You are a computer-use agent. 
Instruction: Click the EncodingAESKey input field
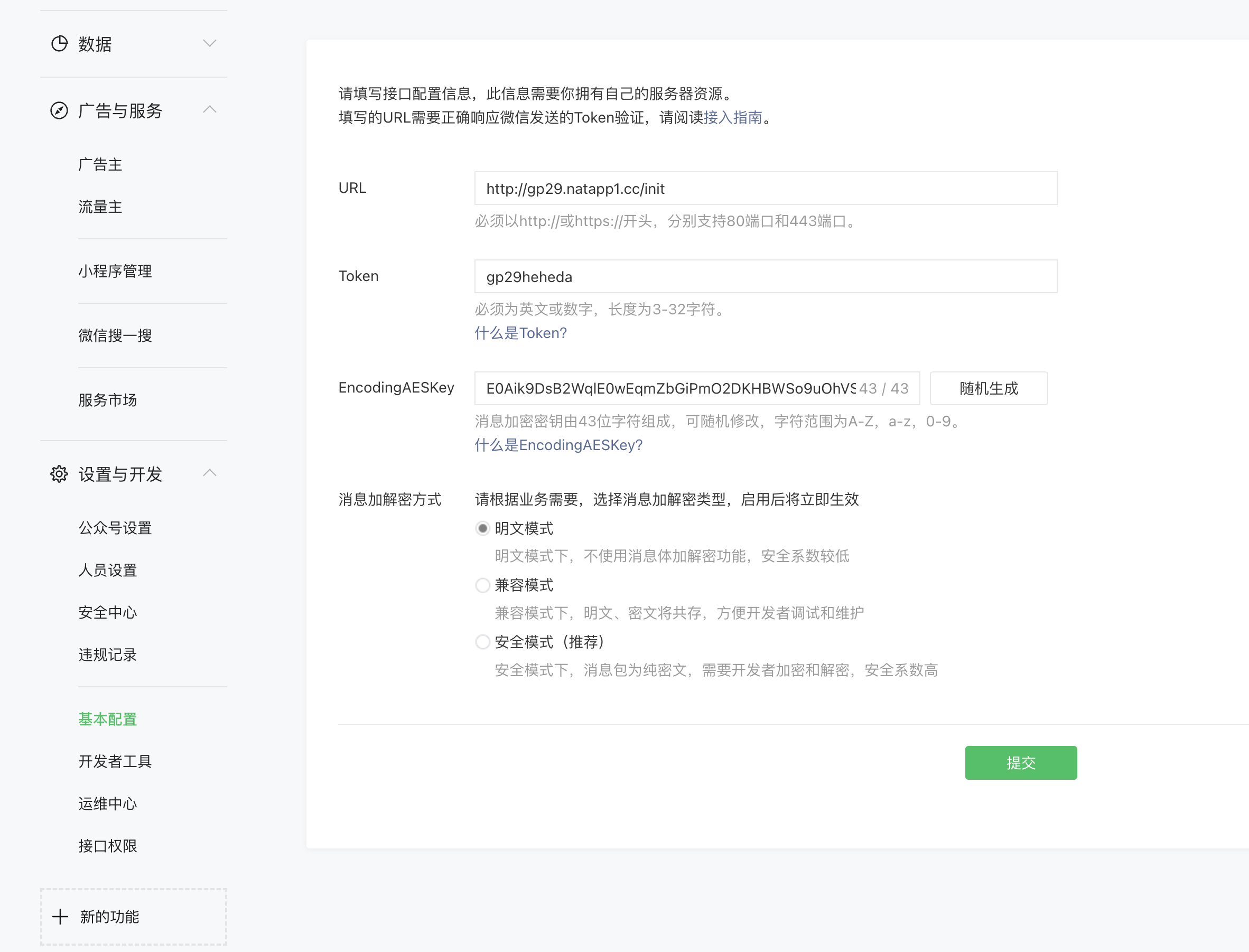pos(697,388)
